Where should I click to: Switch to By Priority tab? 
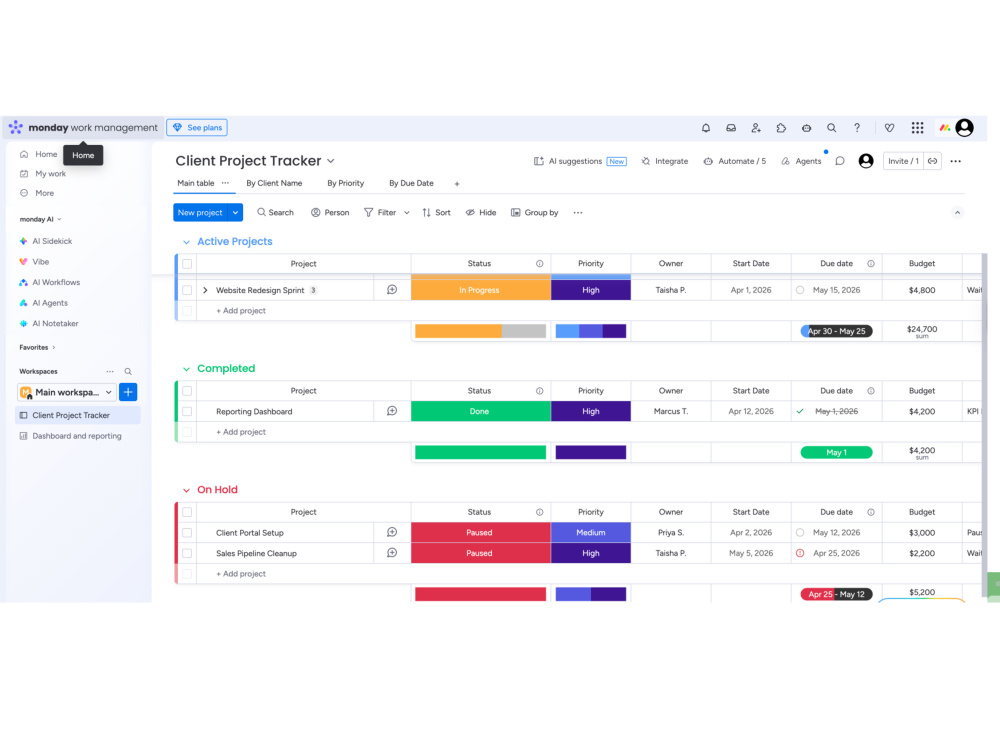[346, 183]
